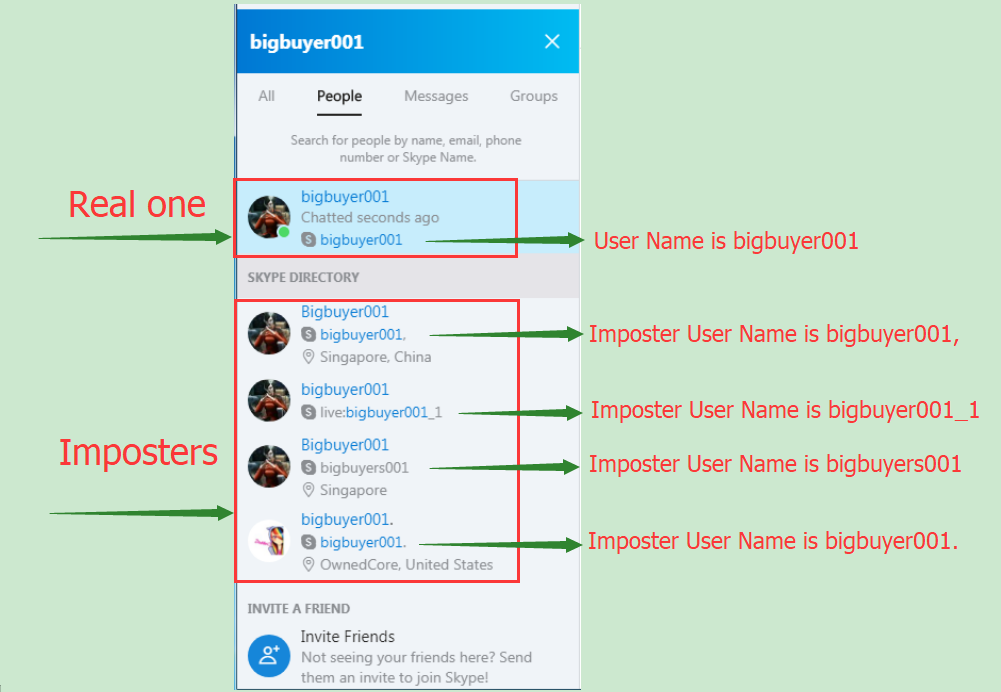Open 'bigbuyer001.' display name above OwnedCore
The image size is (1001, 692).
pos(347,519)
